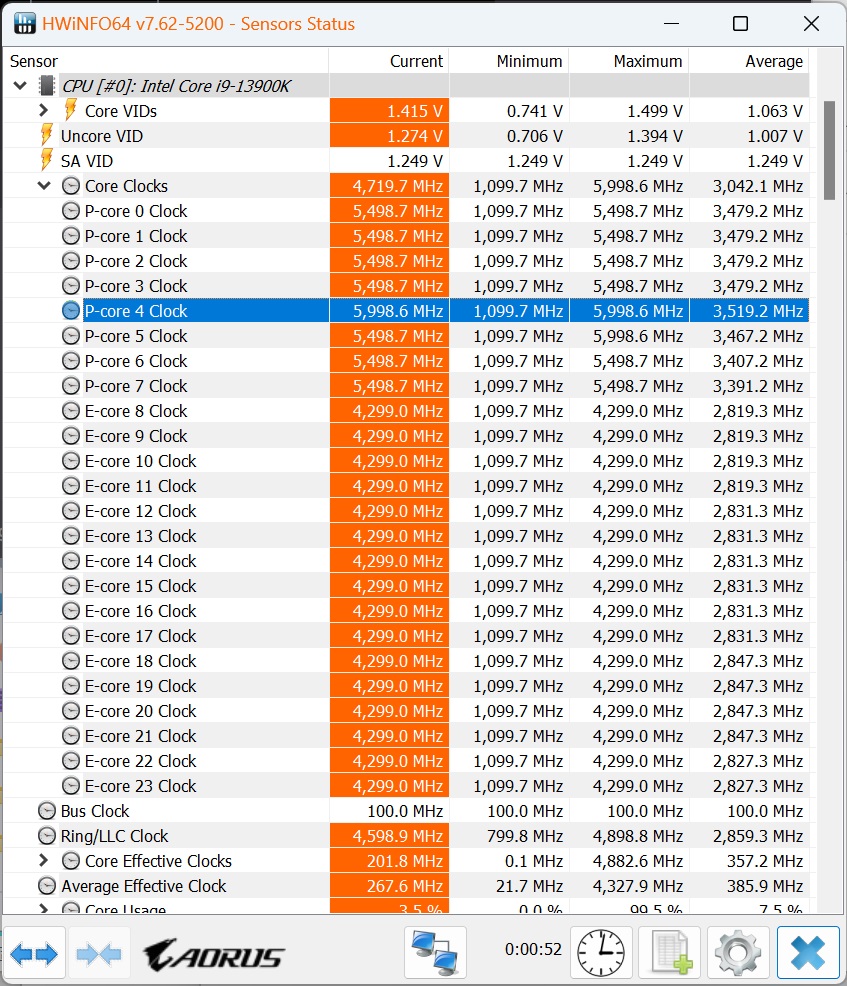Click the Core VIDs lightning icon
The image size is (847, 986).
click(x=71, y=109)
